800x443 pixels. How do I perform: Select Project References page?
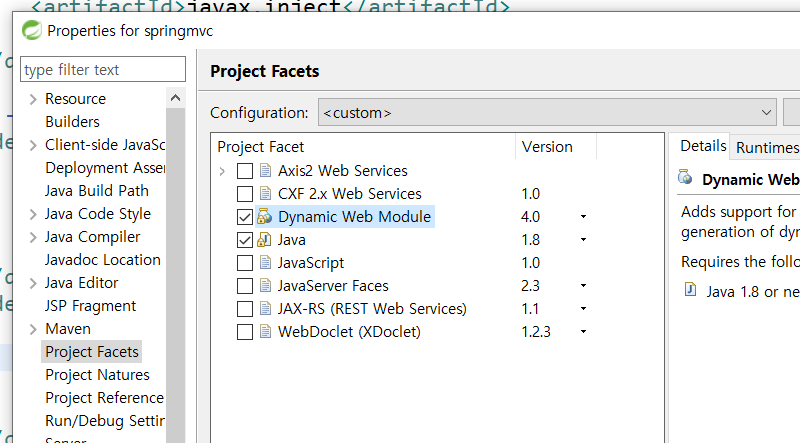[105, 398]
